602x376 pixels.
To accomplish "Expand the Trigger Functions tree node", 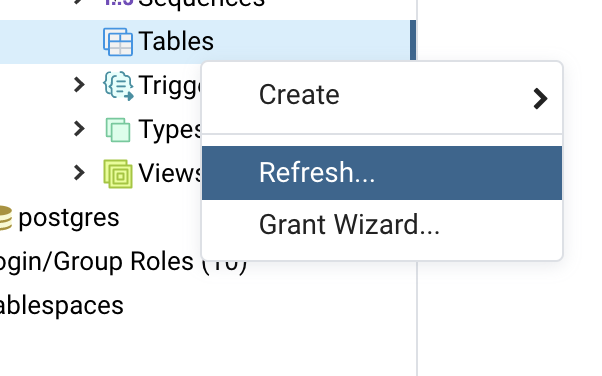I will coord(79,85).
